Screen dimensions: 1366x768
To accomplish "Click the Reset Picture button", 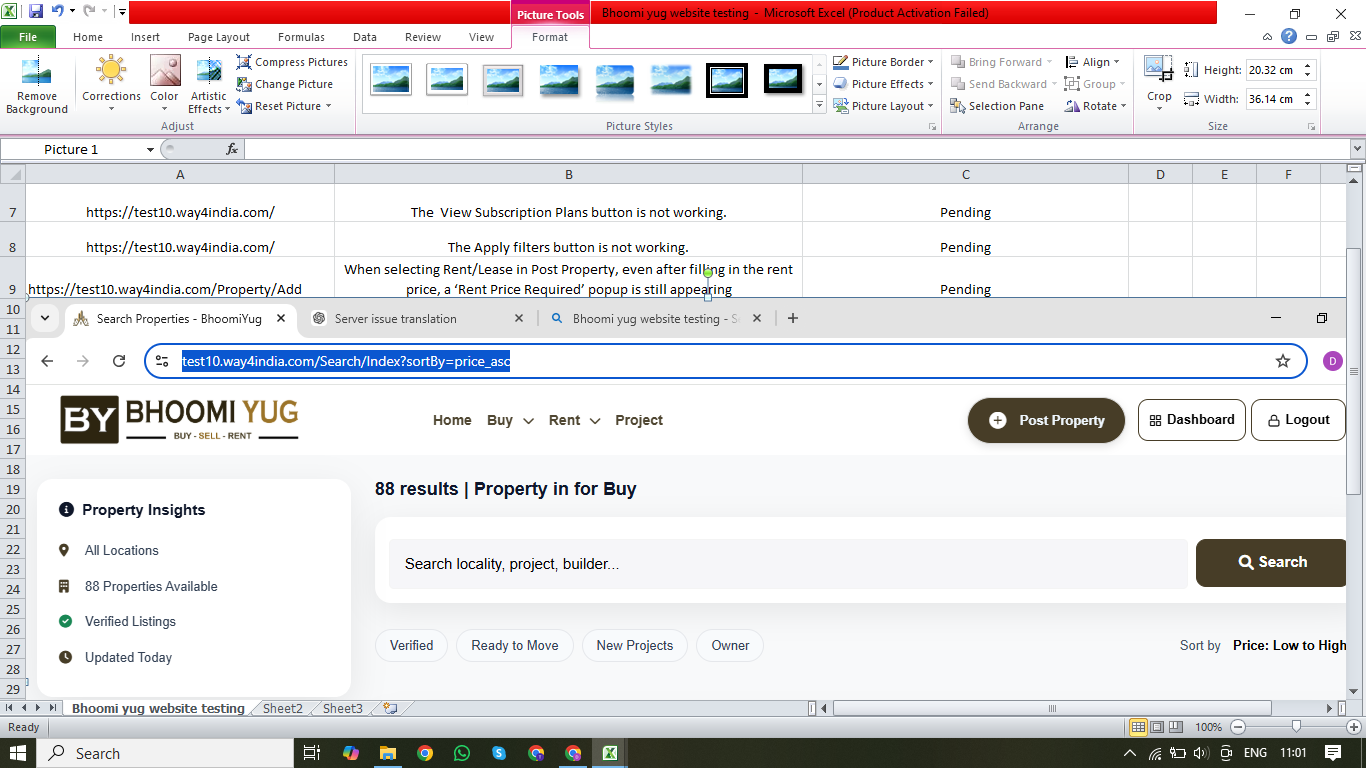I will pyautogui.click(x=284, y=106).
